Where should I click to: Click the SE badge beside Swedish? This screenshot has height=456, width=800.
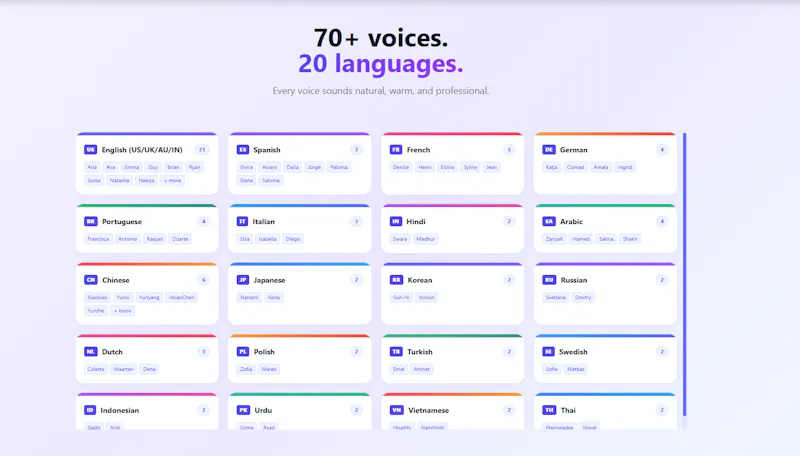coord(548,351)
